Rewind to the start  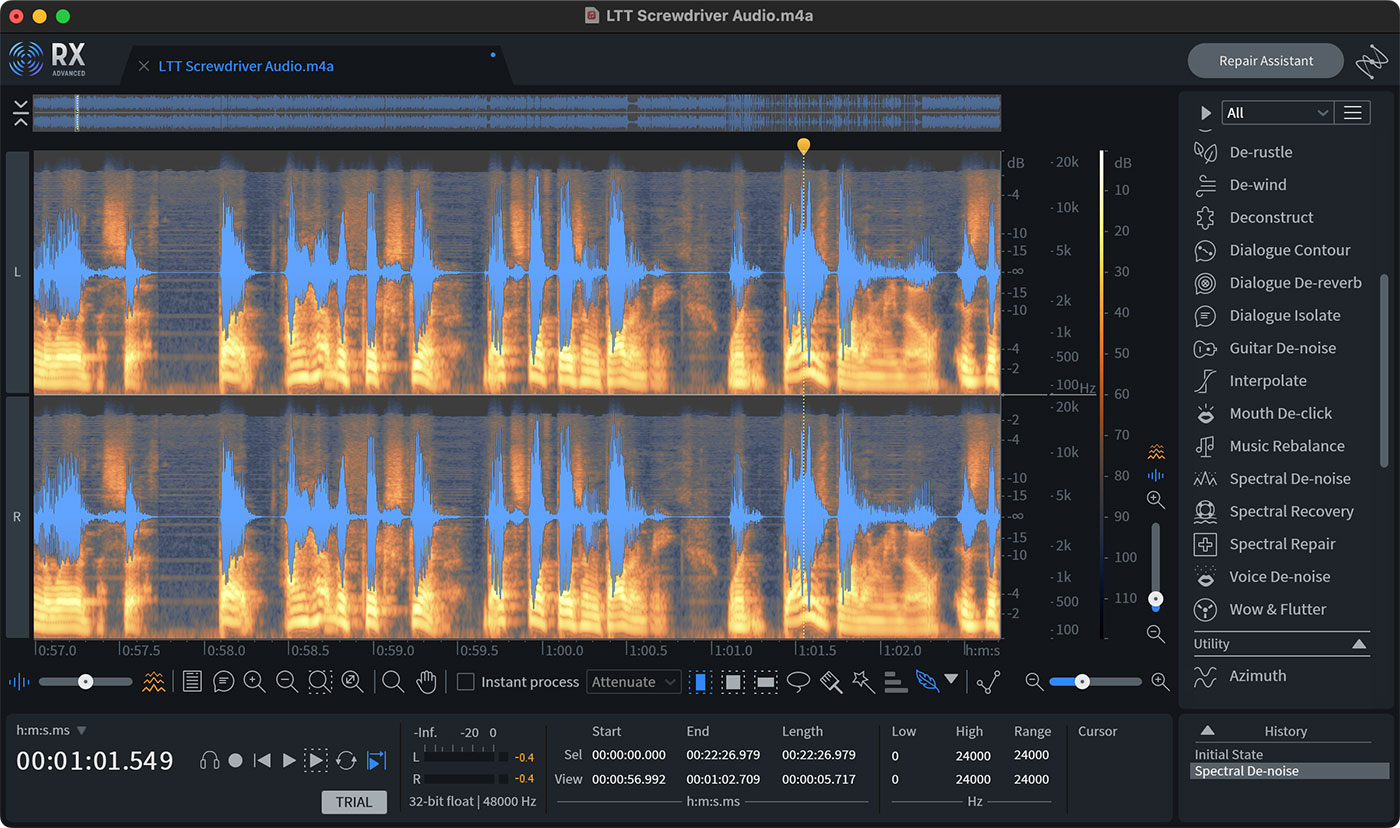[262, 761]
